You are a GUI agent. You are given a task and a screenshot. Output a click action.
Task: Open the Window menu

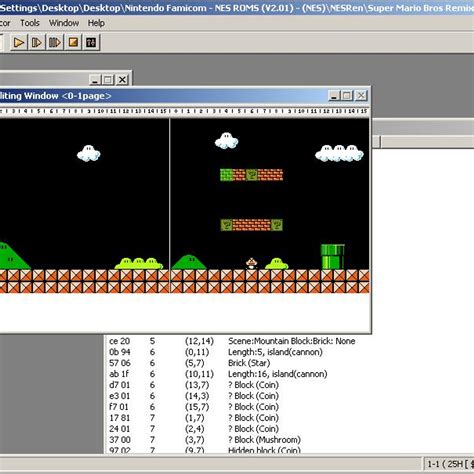64,23
